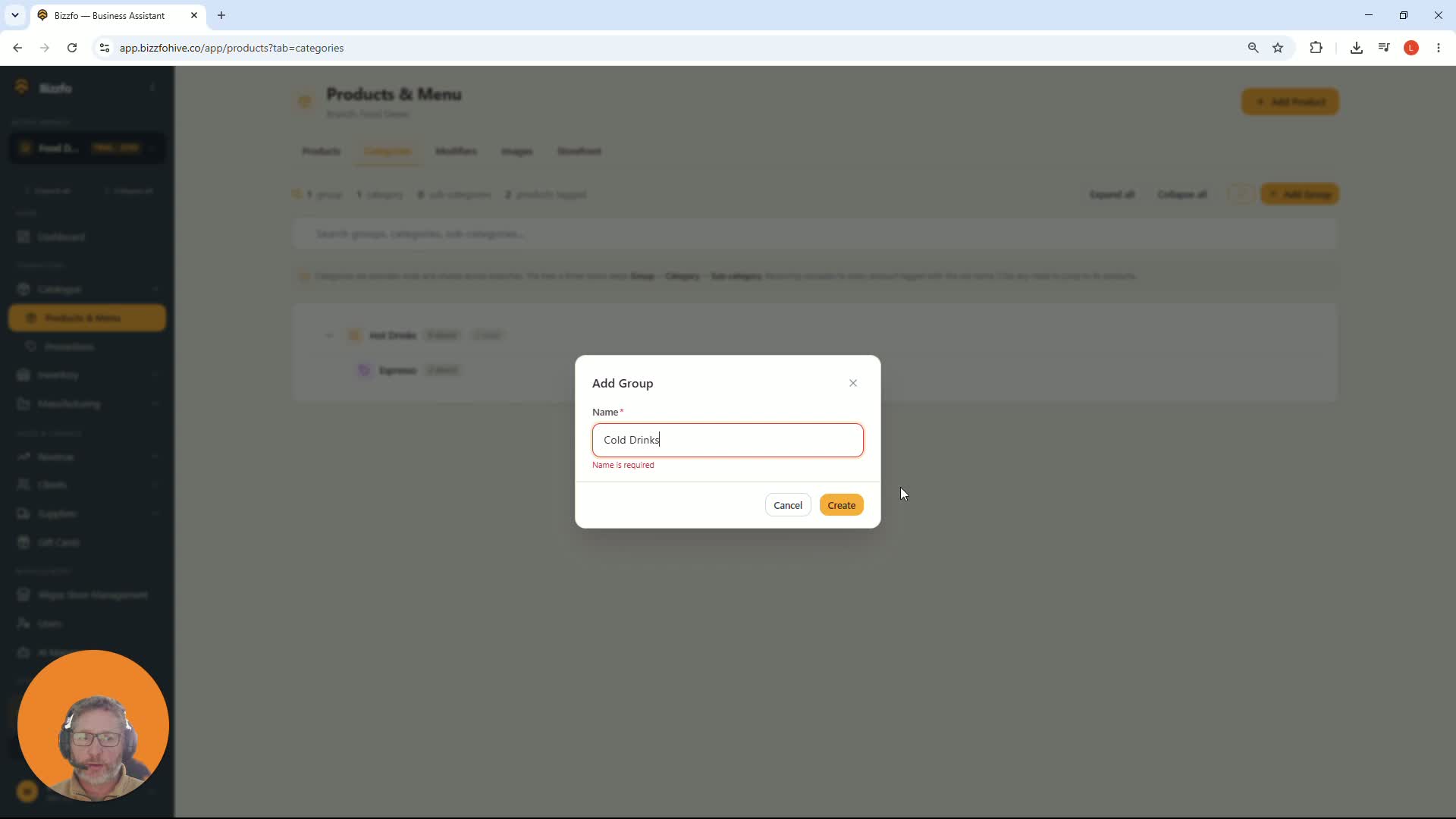Screen dimensions: 1456x819
Task: Open the tab search dropdown arrow
Action: (x=14, y=15)
